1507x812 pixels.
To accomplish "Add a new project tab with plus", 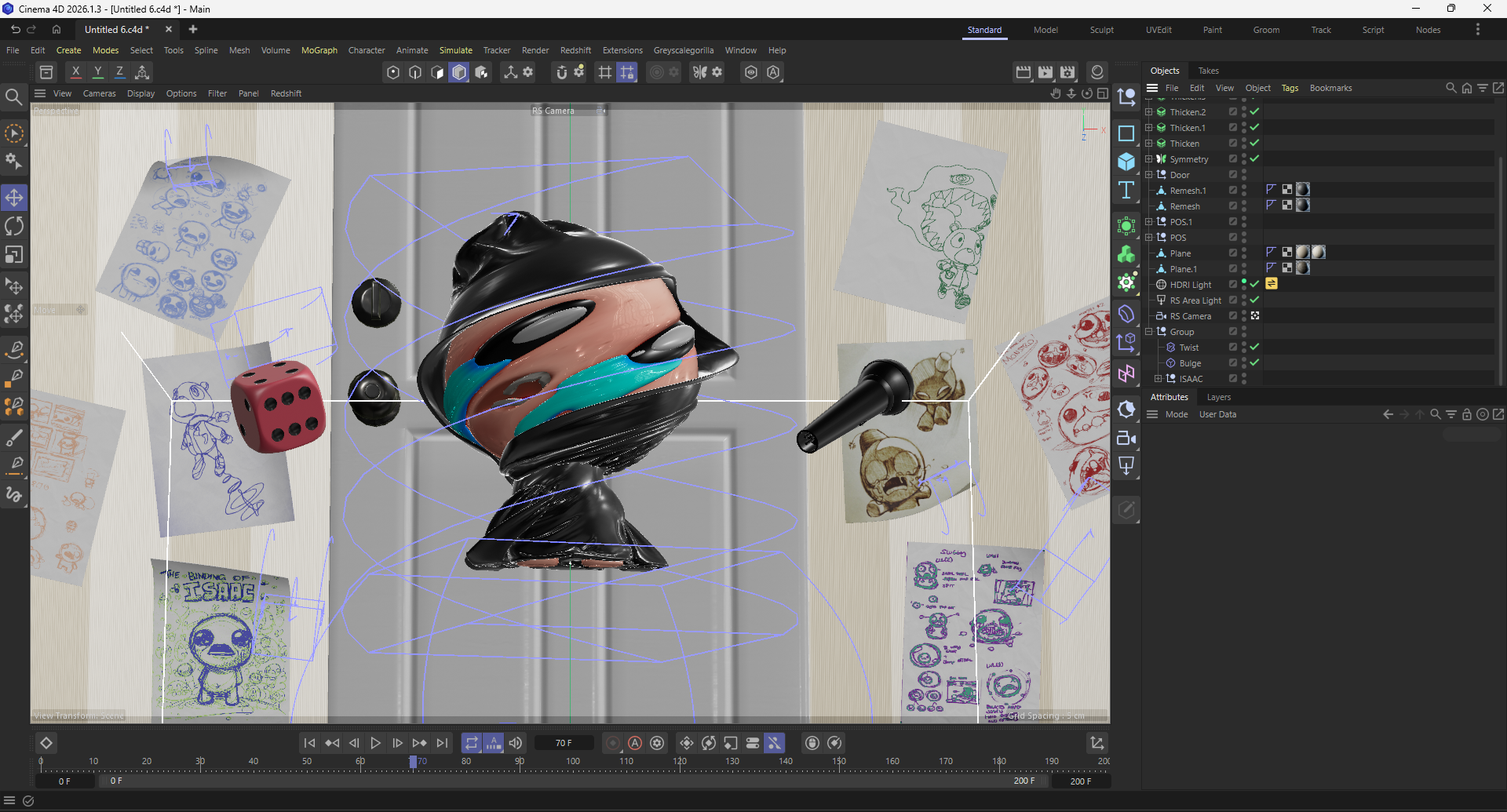I will tap(193, 29).
